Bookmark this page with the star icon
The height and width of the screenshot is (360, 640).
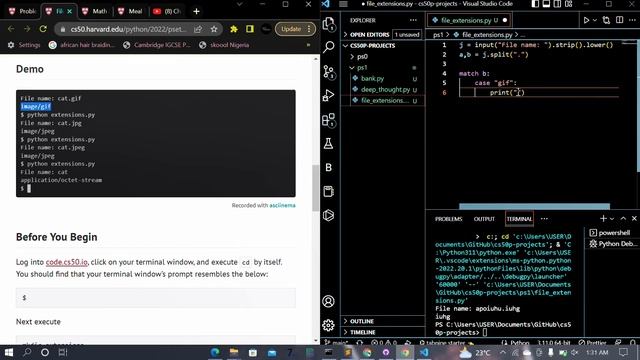214,29
